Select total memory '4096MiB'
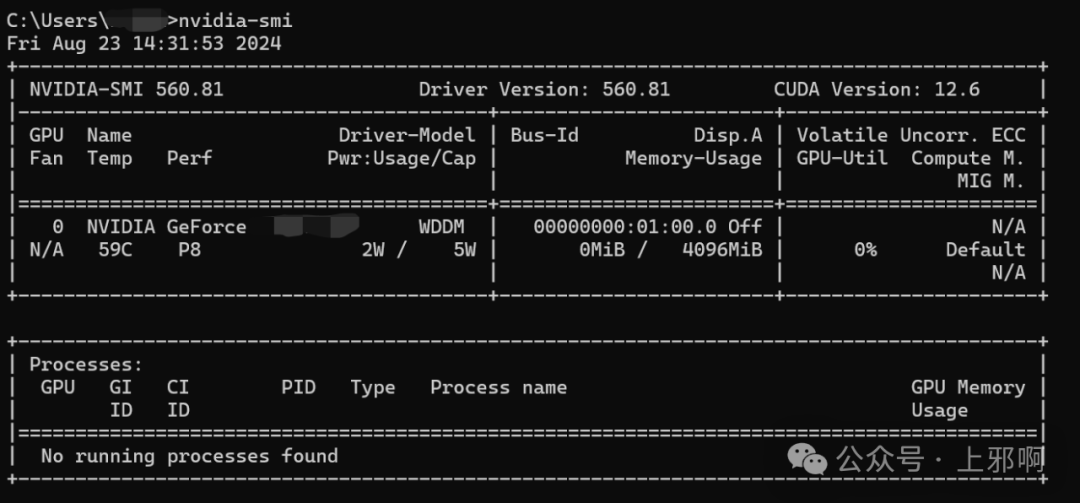 pos(723,249)
